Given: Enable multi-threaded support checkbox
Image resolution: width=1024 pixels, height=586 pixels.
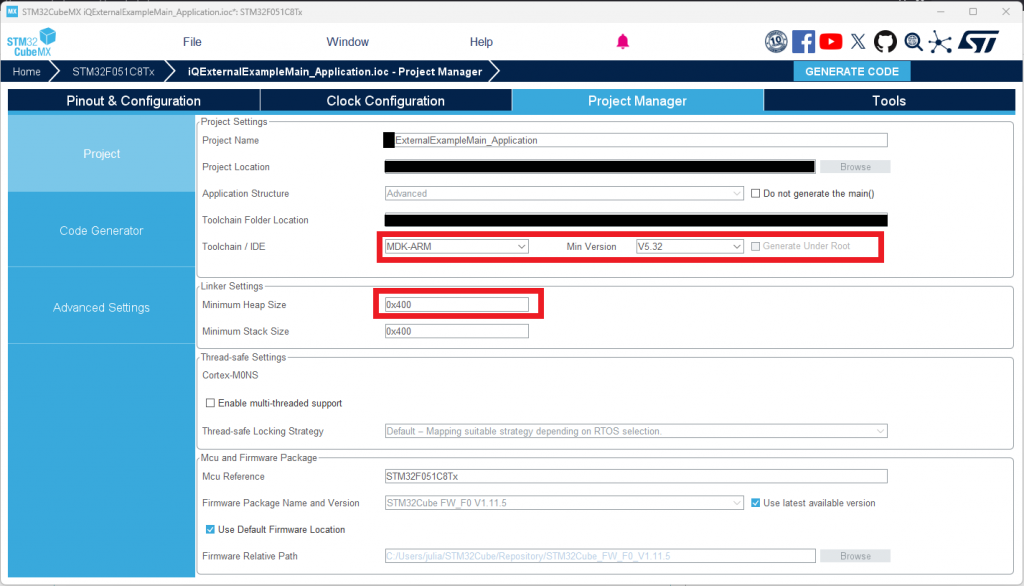Looking at the screenshot, I should [210, 404].
